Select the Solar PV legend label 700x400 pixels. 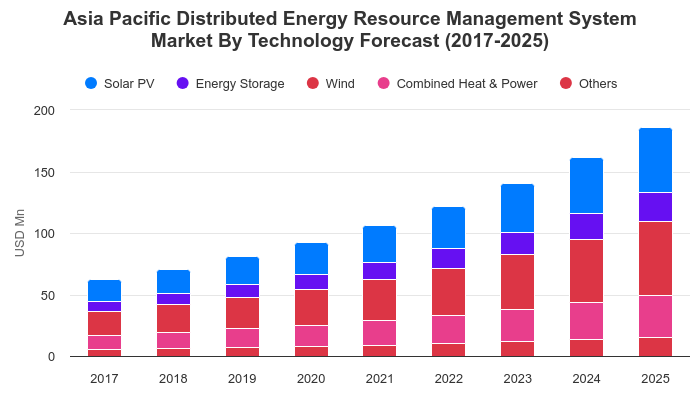point(129,83)
